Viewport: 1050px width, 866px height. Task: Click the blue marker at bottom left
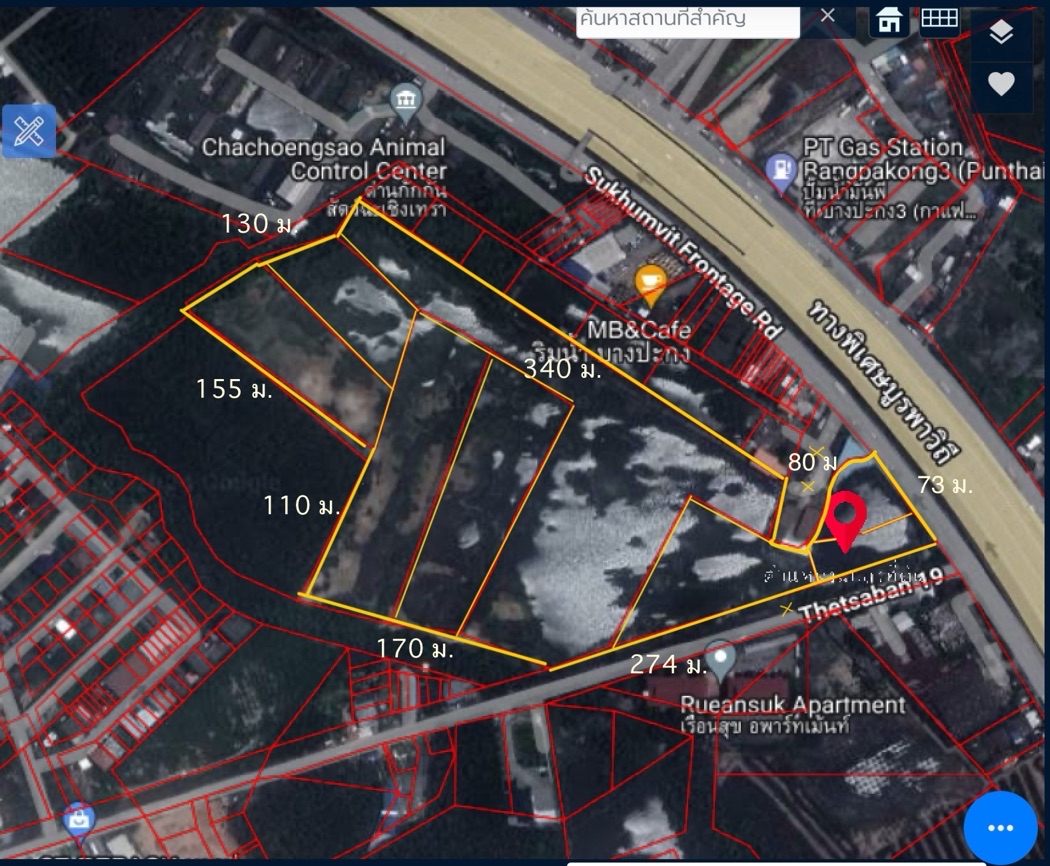(x=79, y=819)
